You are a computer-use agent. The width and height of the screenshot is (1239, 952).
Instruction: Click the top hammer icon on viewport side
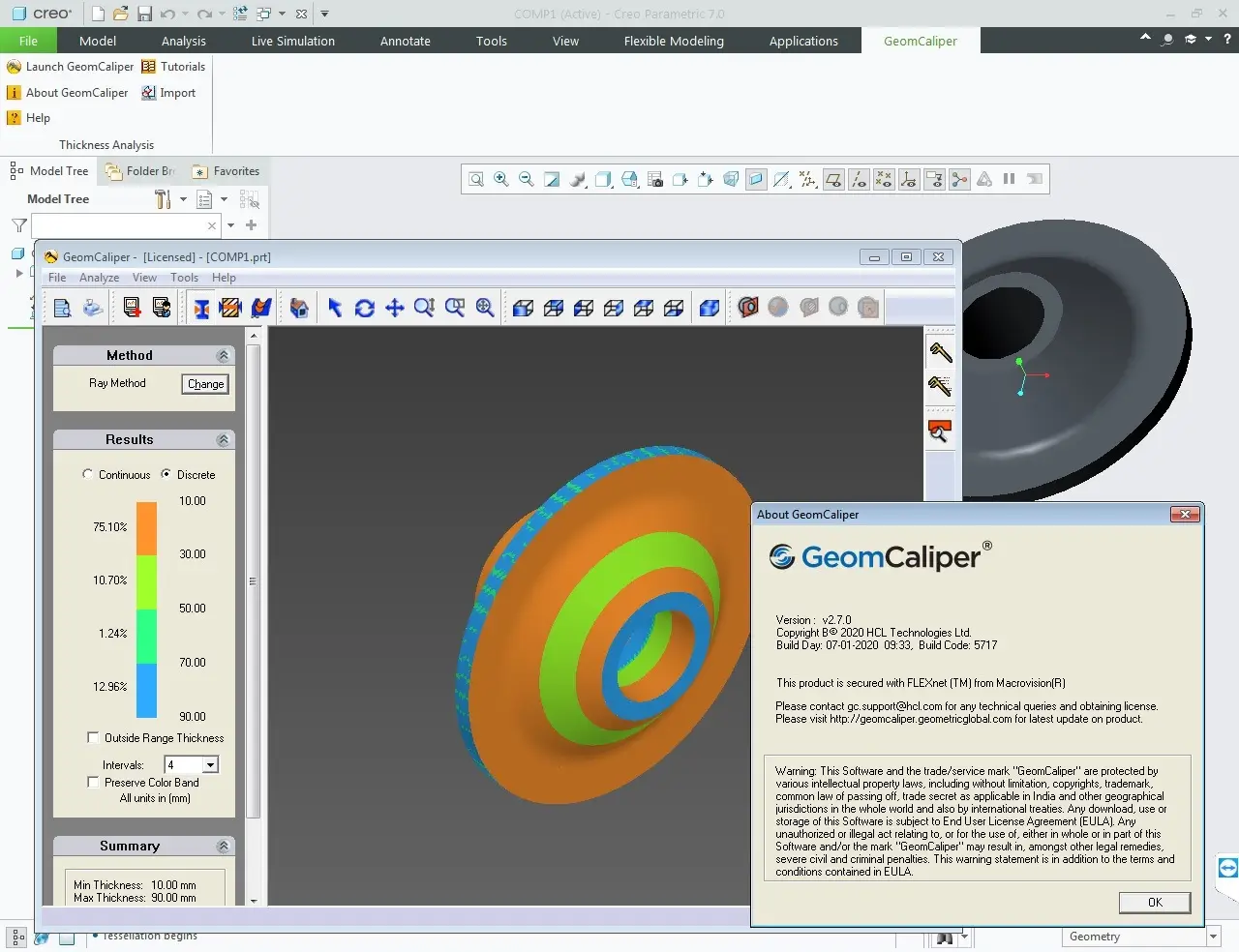[x=940, y=352]
